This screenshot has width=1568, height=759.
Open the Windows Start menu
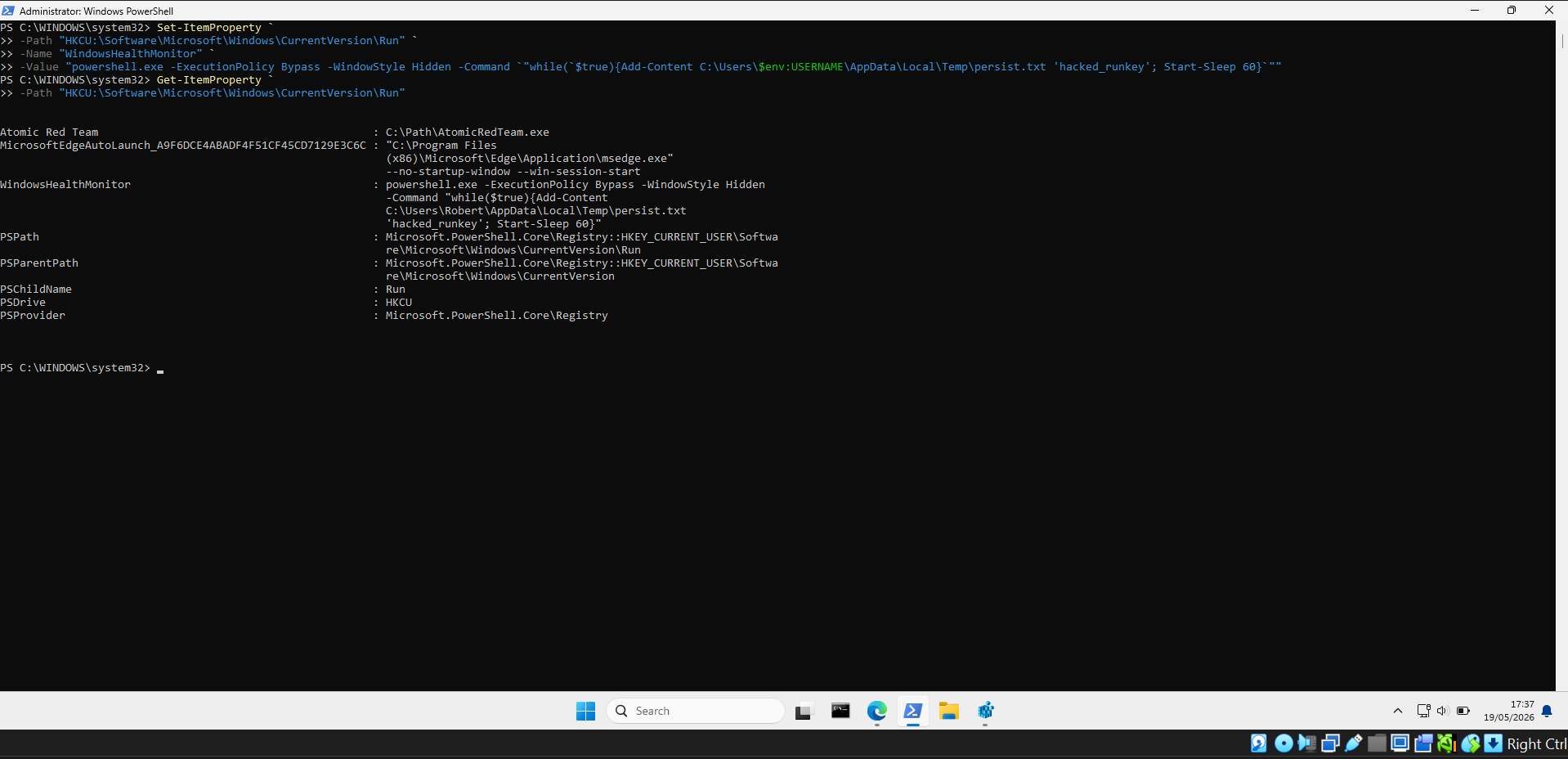click(585, 711)
